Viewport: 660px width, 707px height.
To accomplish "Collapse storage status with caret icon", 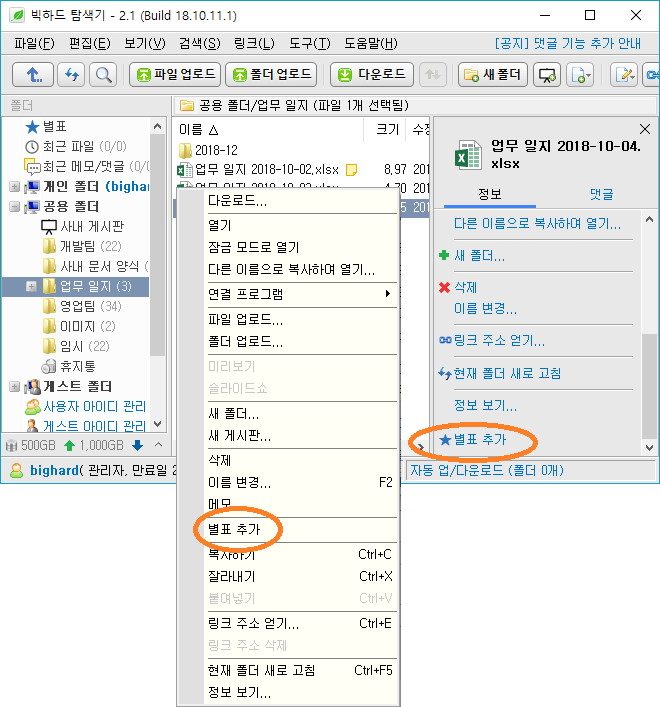I will pos(158,445).
